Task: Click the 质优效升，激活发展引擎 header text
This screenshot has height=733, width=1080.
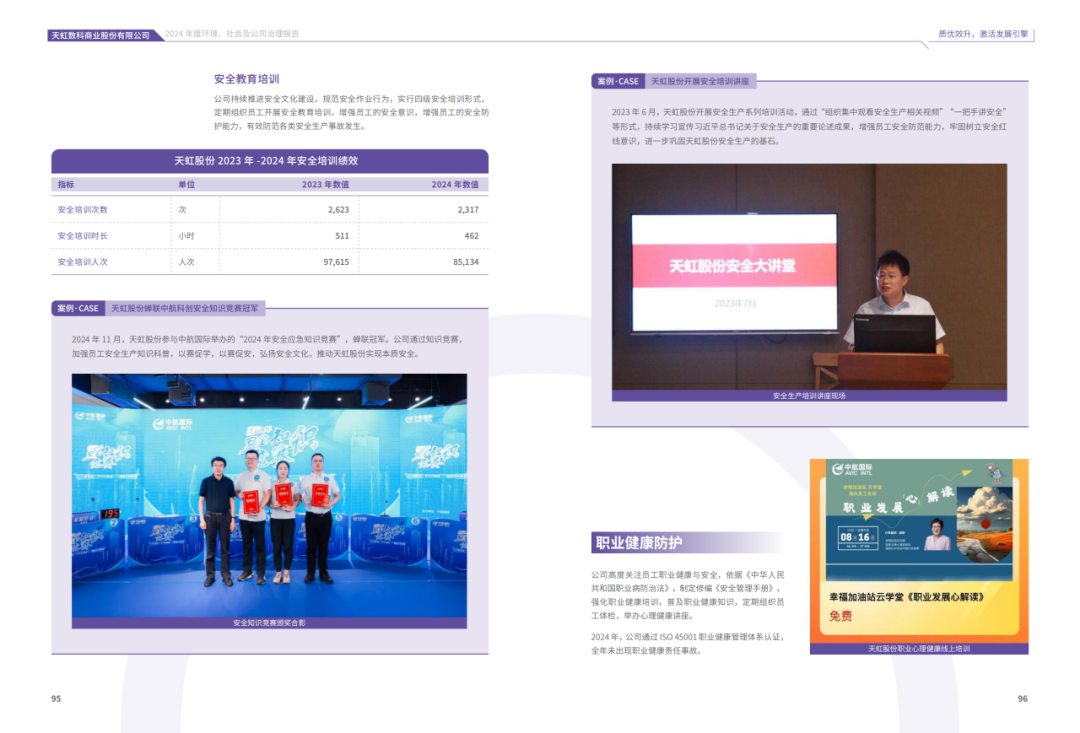Action: [982, 34]
